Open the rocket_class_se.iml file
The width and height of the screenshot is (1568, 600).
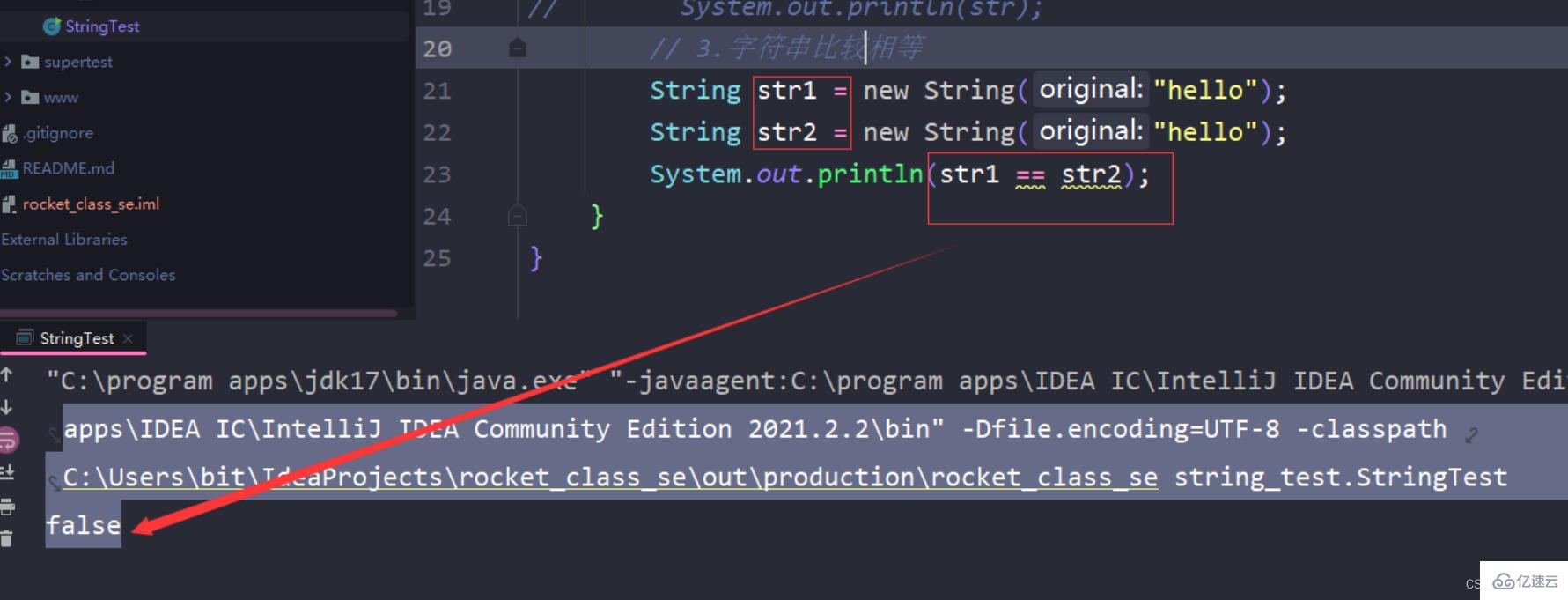91,204
